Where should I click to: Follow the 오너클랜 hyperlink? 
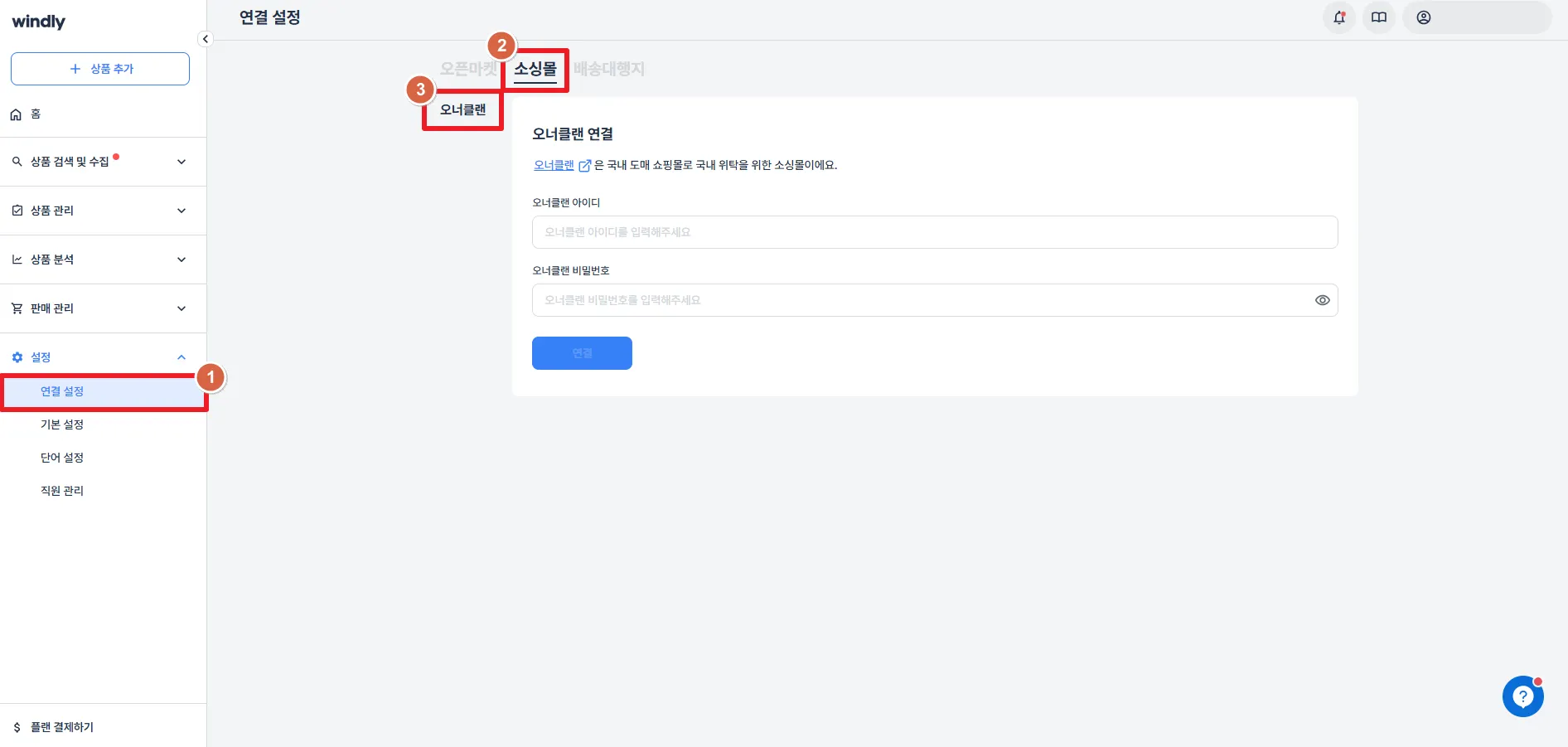[x=554, y=165]
